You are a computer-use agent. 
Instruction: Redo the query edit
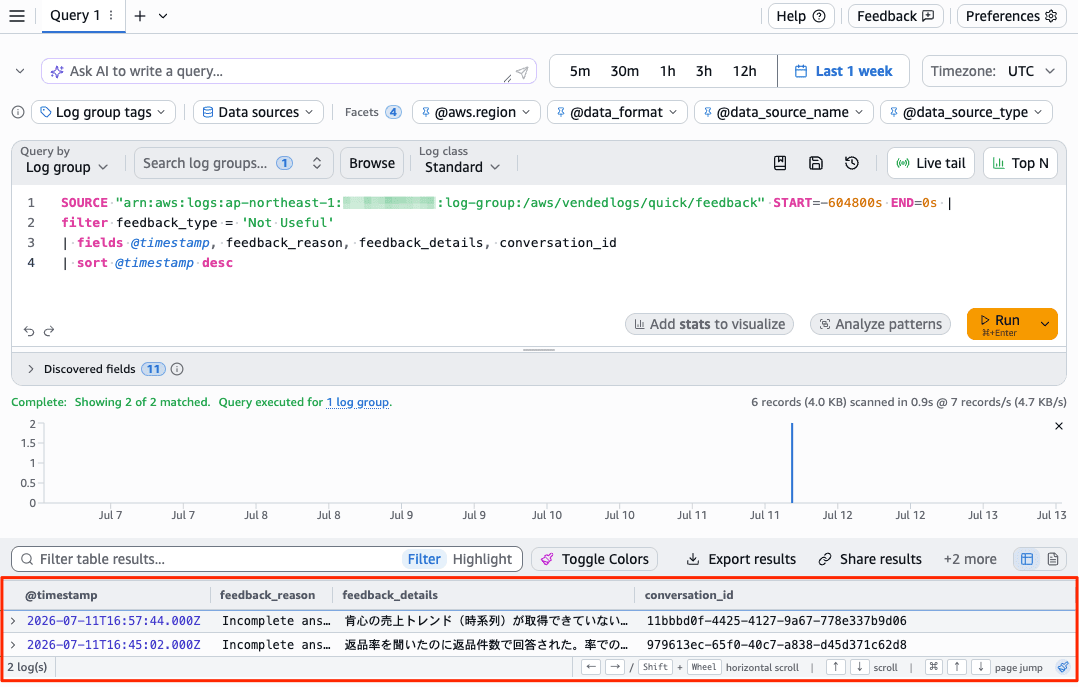pos(49,331)
